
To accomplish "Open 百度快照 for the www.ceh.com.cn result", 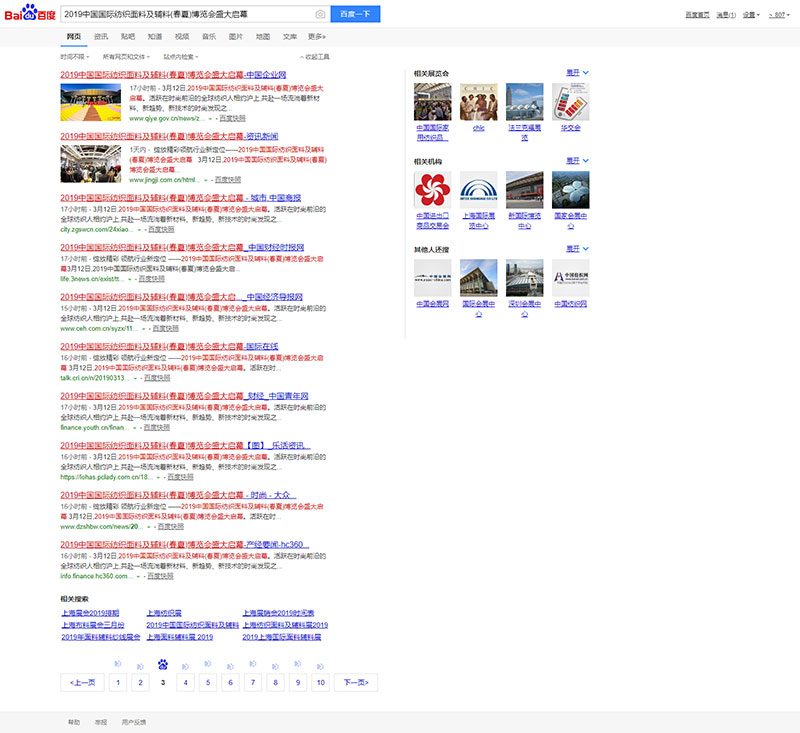I will 166,328.
